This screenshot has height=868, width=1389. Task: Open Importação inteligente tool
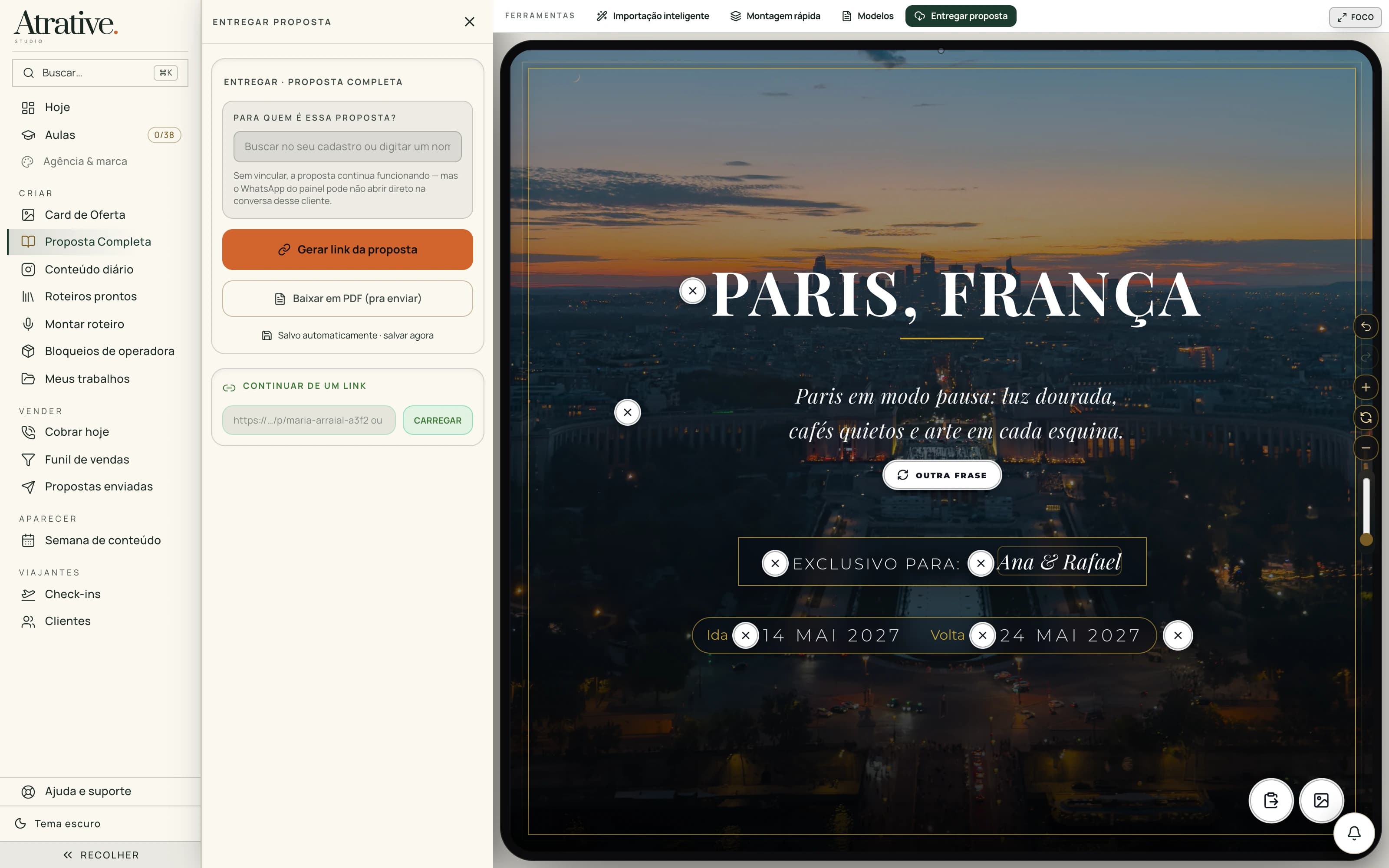pos(652,16)
